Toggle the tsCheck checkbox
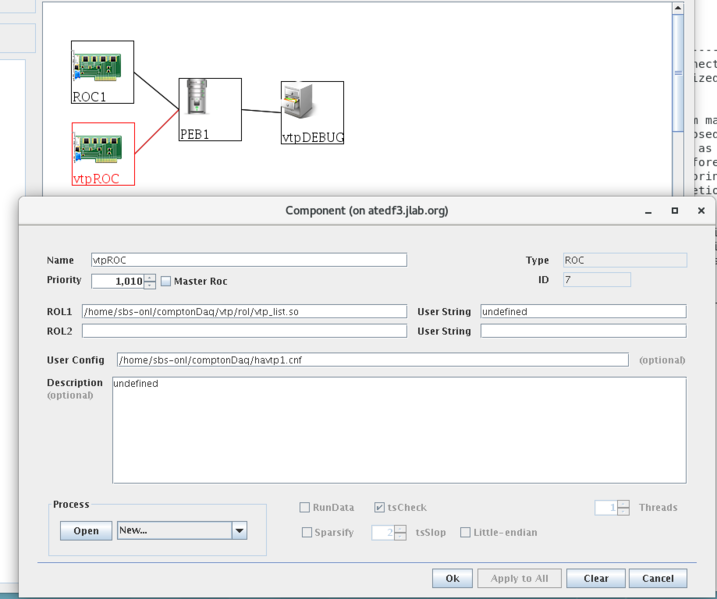This screenshot has width=717, height=599. tap(379, 507)
